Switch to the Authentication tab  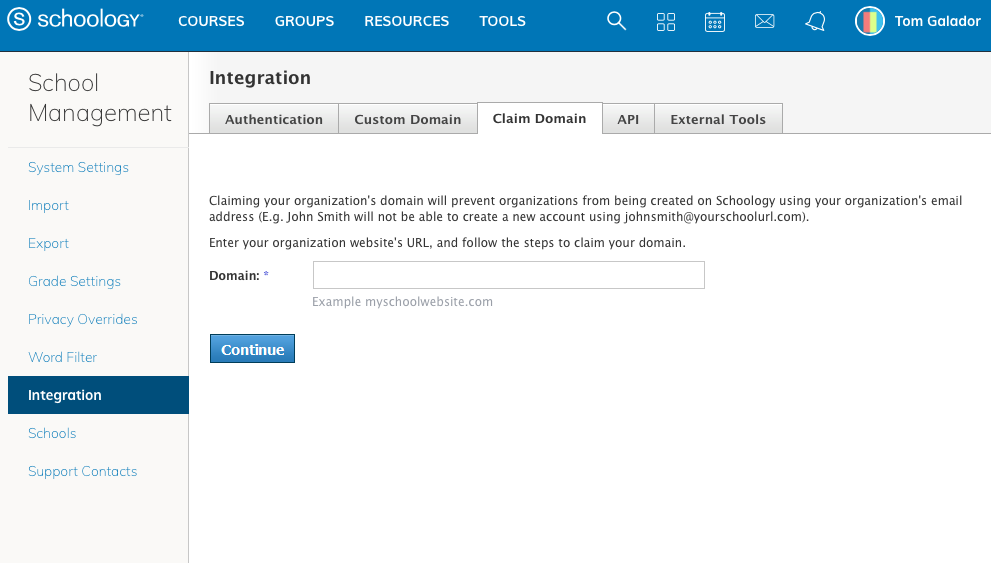tap(274, 119)
